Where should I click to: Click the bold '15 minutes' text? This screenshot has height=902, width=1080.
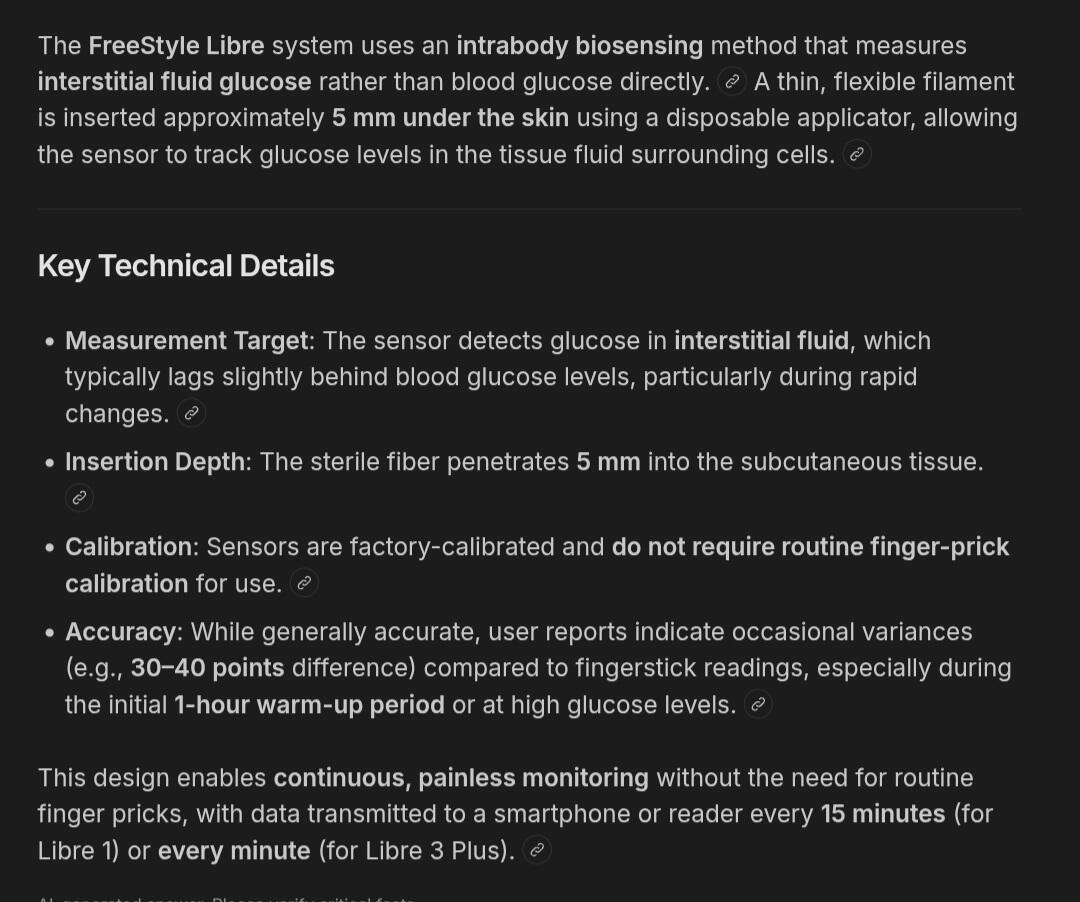pyautogui.click(x=883, y=814)
